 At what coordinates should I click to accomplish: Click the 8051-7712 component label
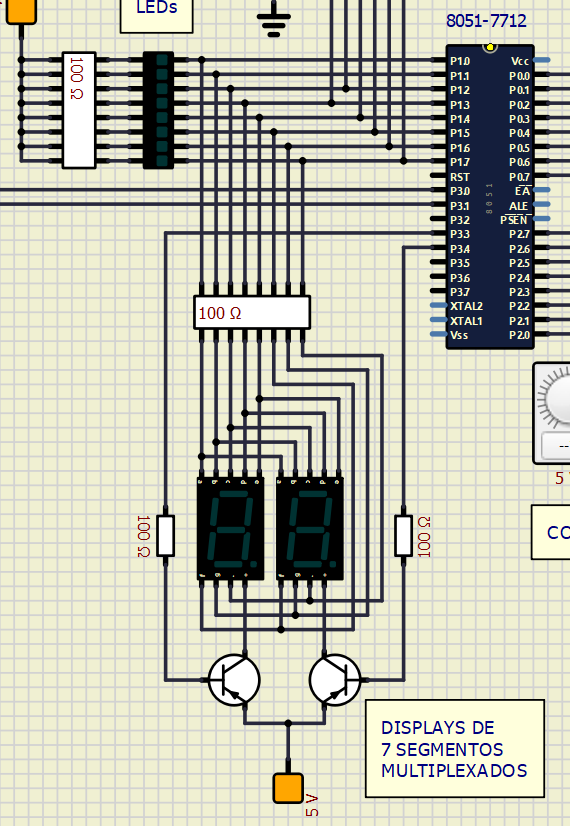point(486,21)
